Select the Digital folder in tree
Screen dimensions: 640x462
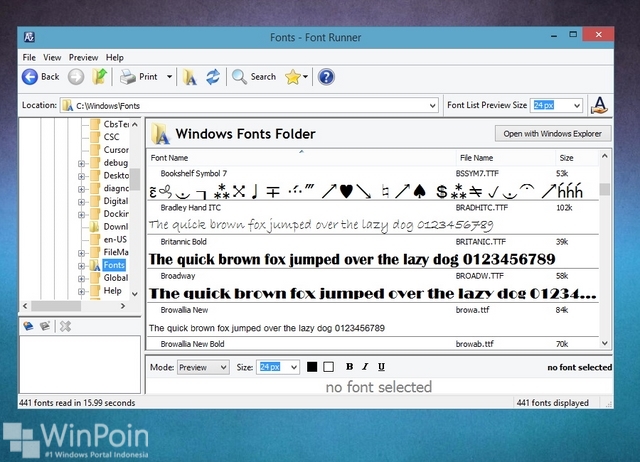point(116,201)
